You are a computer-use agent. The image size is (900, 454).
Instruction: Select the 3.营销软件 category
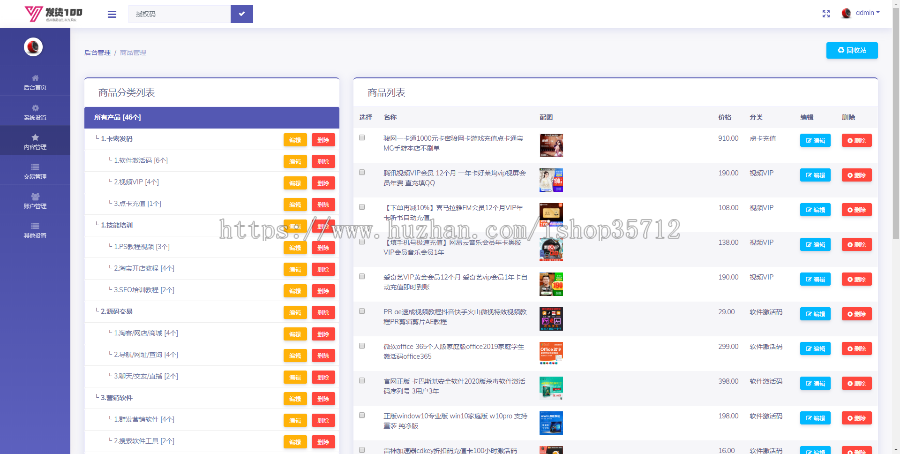tap(117, 398)
